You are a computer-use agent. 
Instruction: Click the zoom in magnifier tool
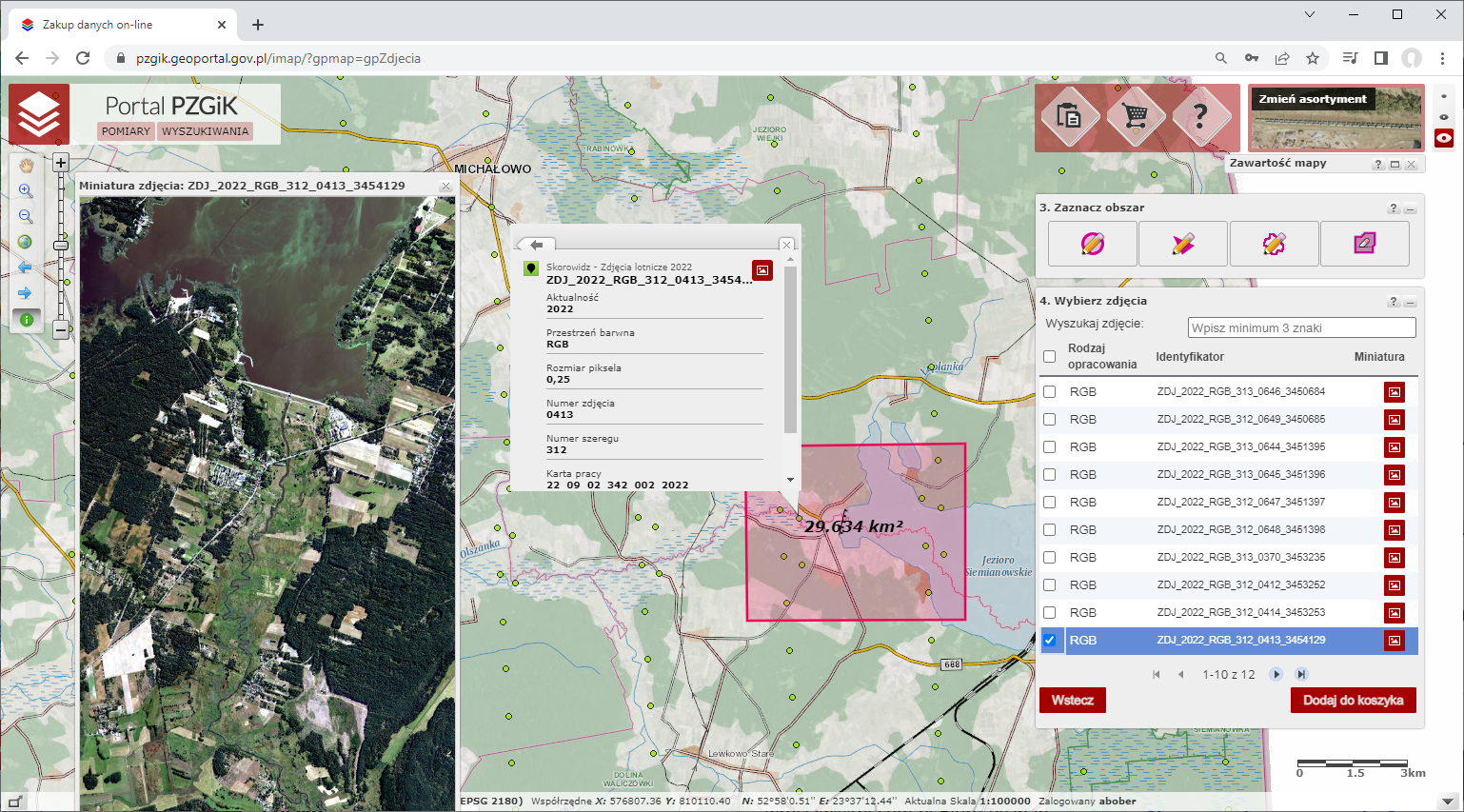[26, 191]
